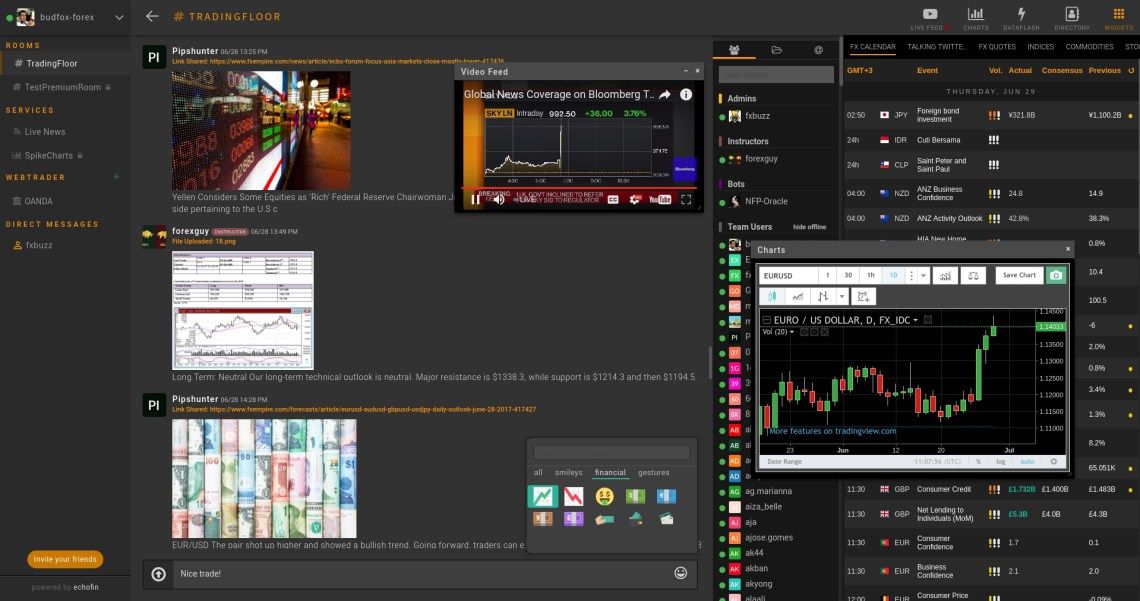Switch to FX Quotes tab
This screenshot has height=601, width=1140.
click(x=997, y=47)
